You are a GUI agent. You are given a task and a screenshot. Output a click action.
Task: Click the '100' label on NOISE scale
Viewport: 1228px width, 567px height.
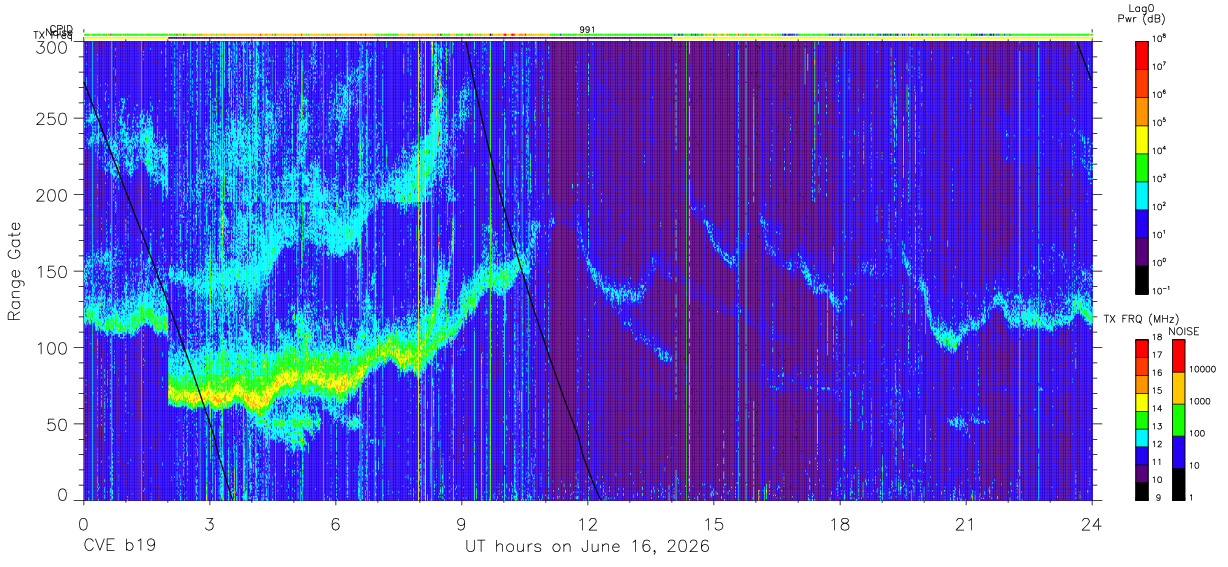[1198, 433]
